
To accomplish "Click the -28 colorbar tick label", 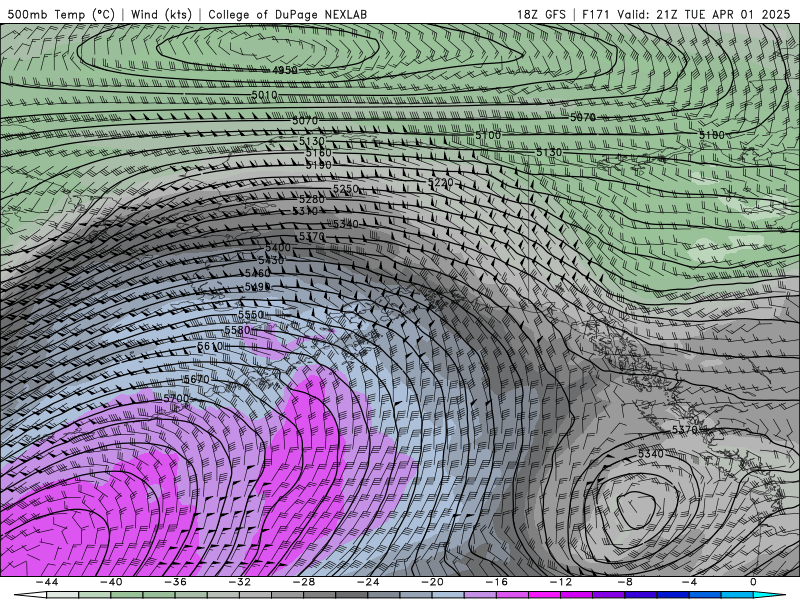I will point(304,582).
